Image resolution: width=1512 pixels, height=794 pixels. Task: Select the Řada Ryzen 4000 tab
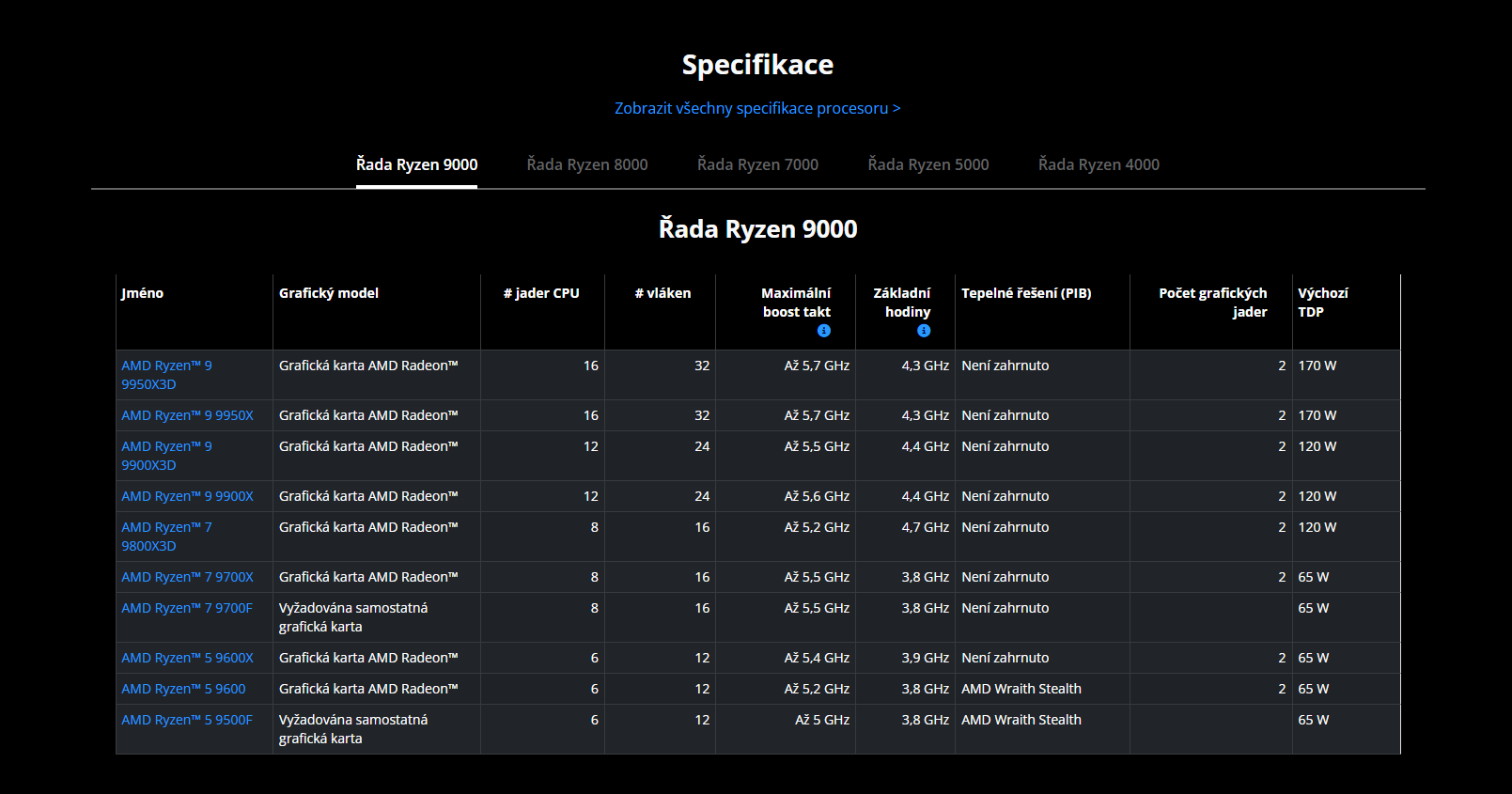[1099, 164]
